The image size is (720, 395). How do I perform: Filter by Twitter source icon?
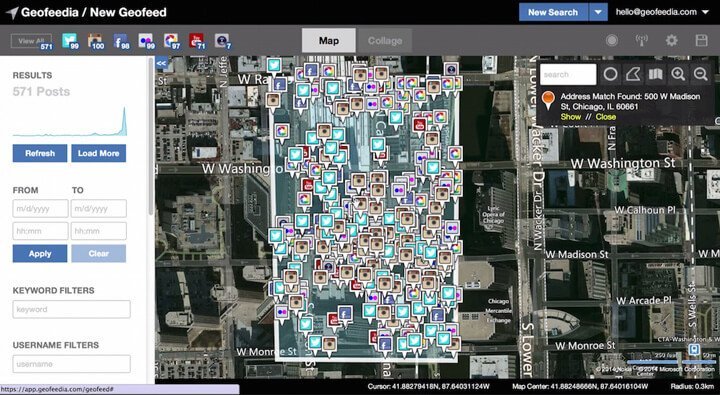(x=70, y=40)
